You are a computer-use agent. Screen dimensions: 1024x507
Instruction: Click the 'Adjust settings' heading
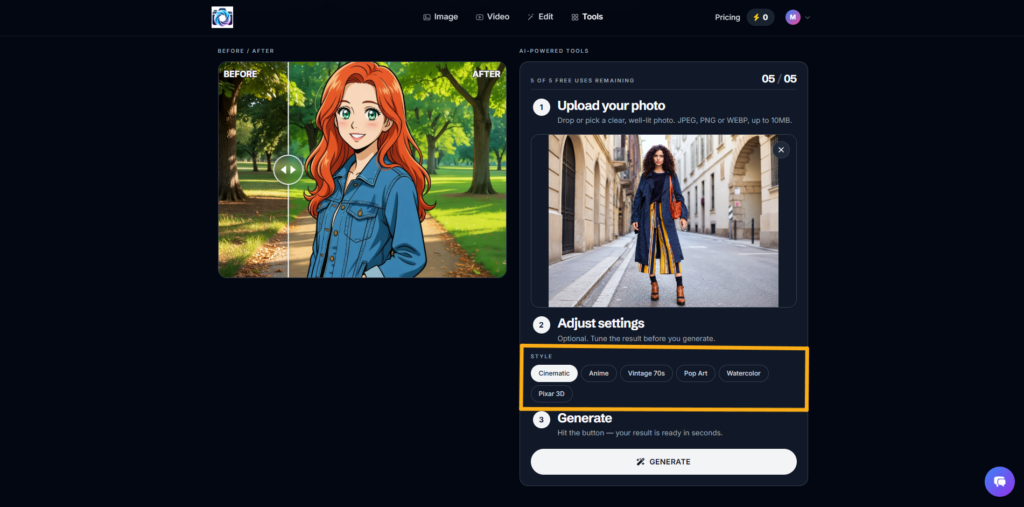click(601, 323)
